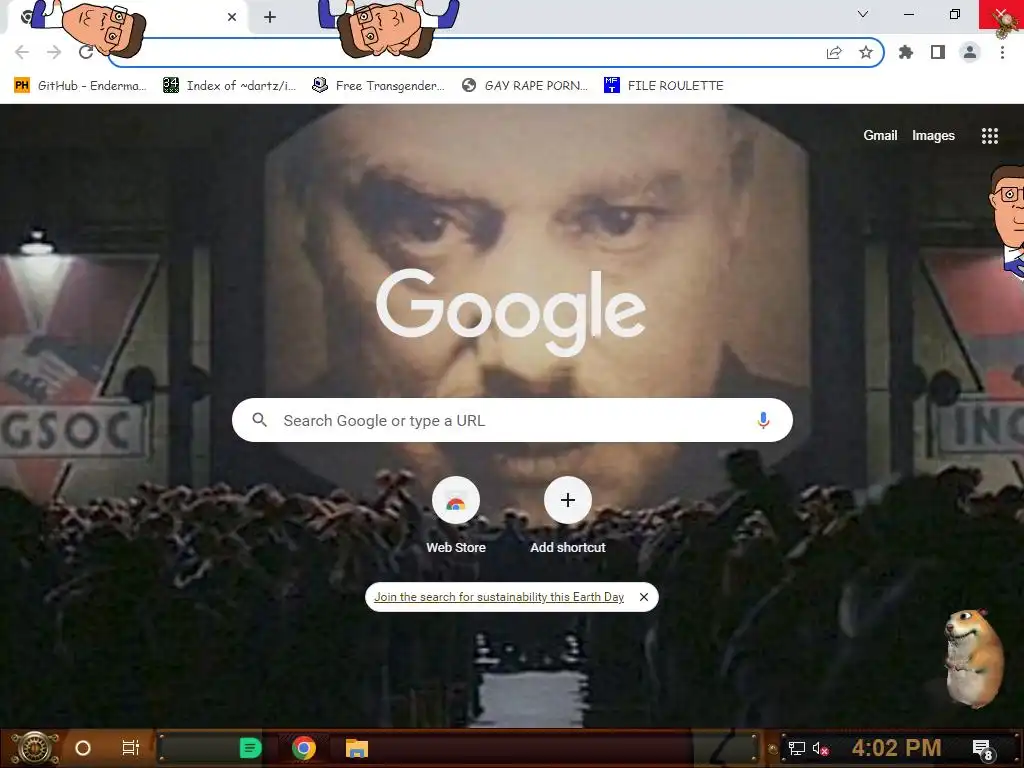Toggle the side panel icon

[x=938, y=52]
